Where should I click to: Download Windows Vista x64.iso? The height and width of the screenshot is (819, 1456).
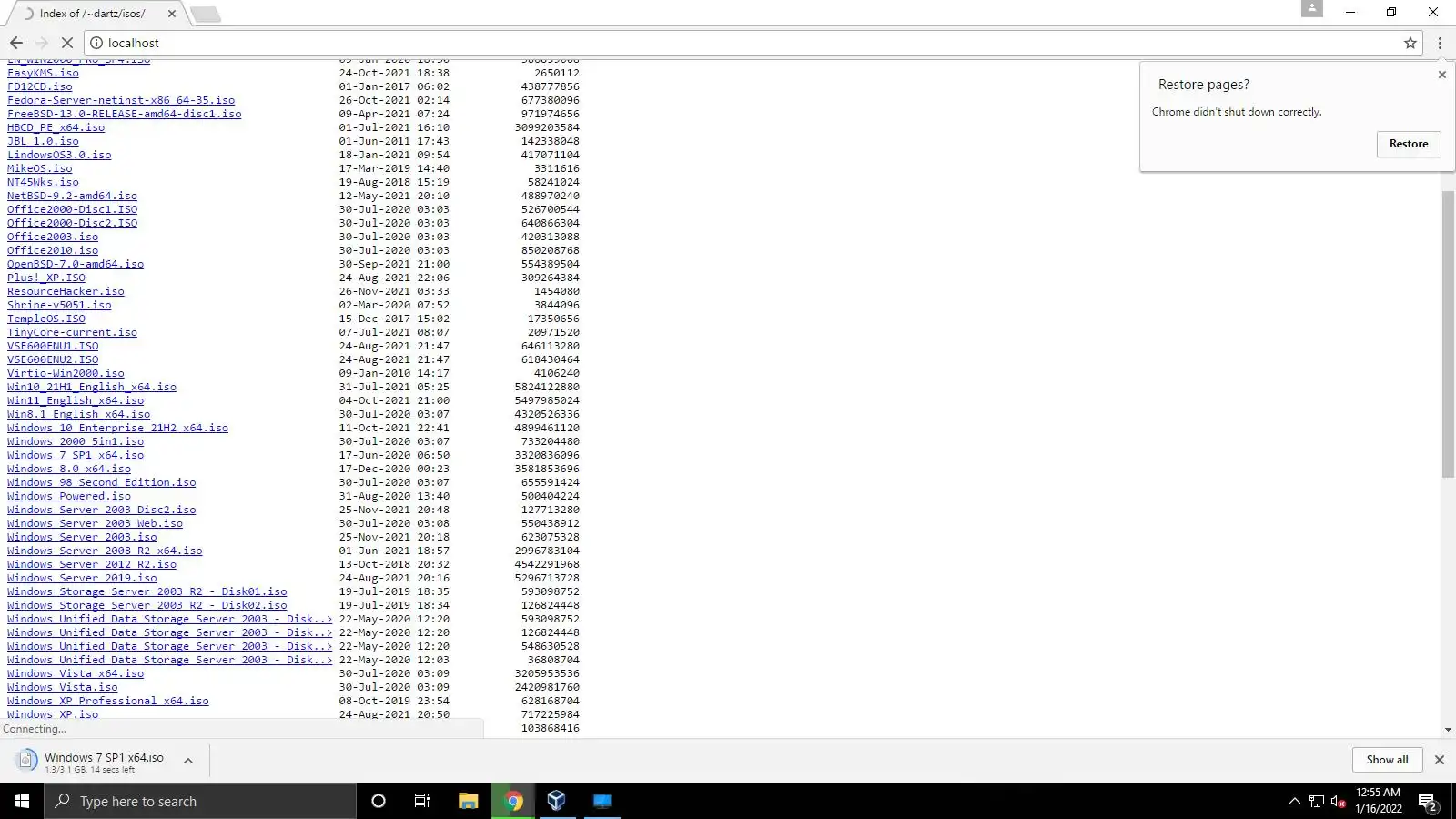pyautogui.click(x=76, y=673)
